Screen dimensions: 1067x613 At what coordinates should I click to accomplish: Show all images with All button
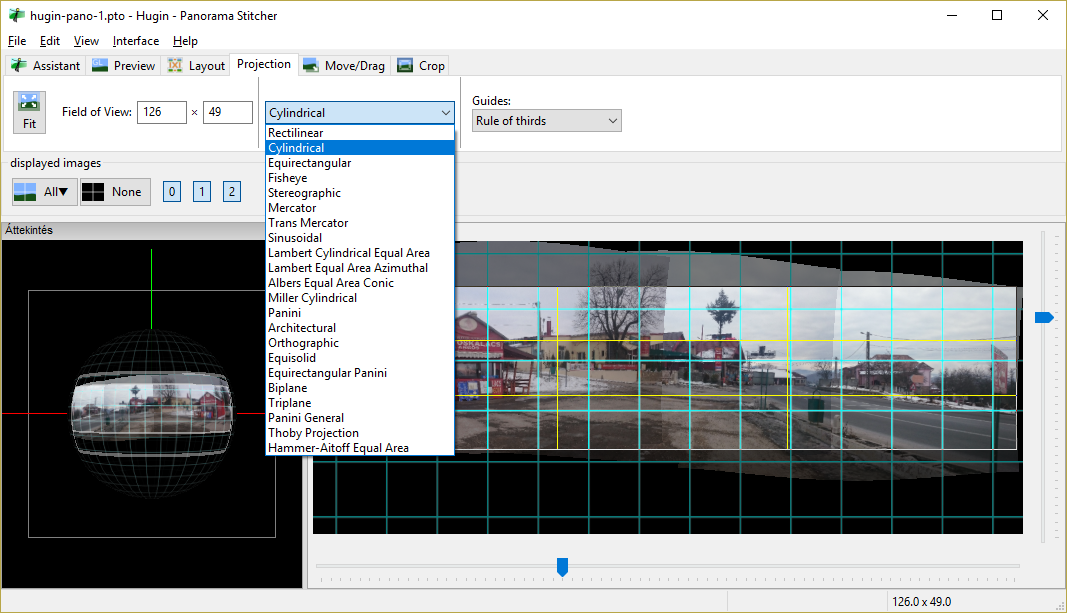tap(44, 192)
